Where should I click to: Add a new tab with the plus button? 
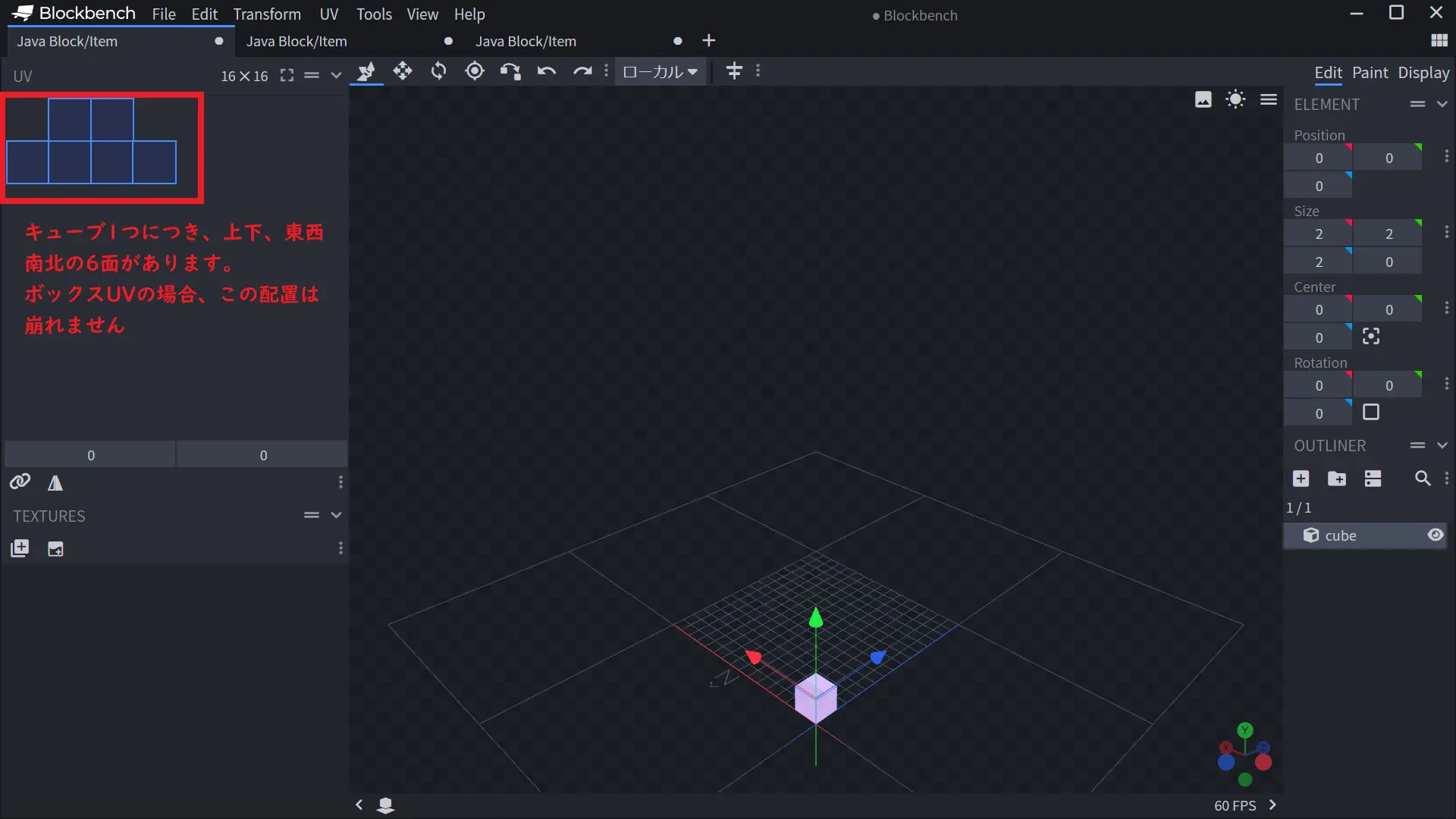(709, 41)
